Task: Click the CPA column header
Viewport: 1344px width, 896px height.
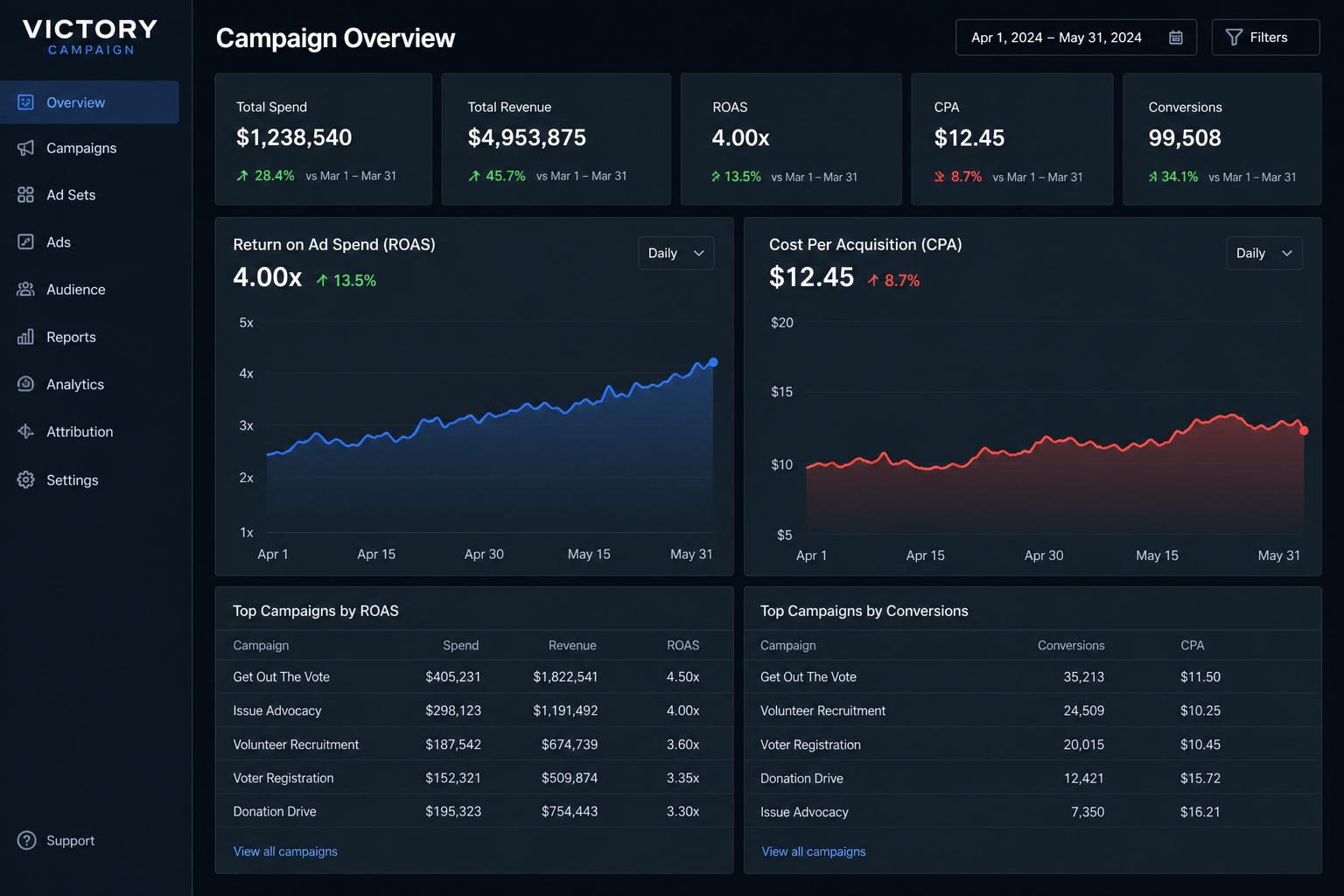Action: (1193, 646)
